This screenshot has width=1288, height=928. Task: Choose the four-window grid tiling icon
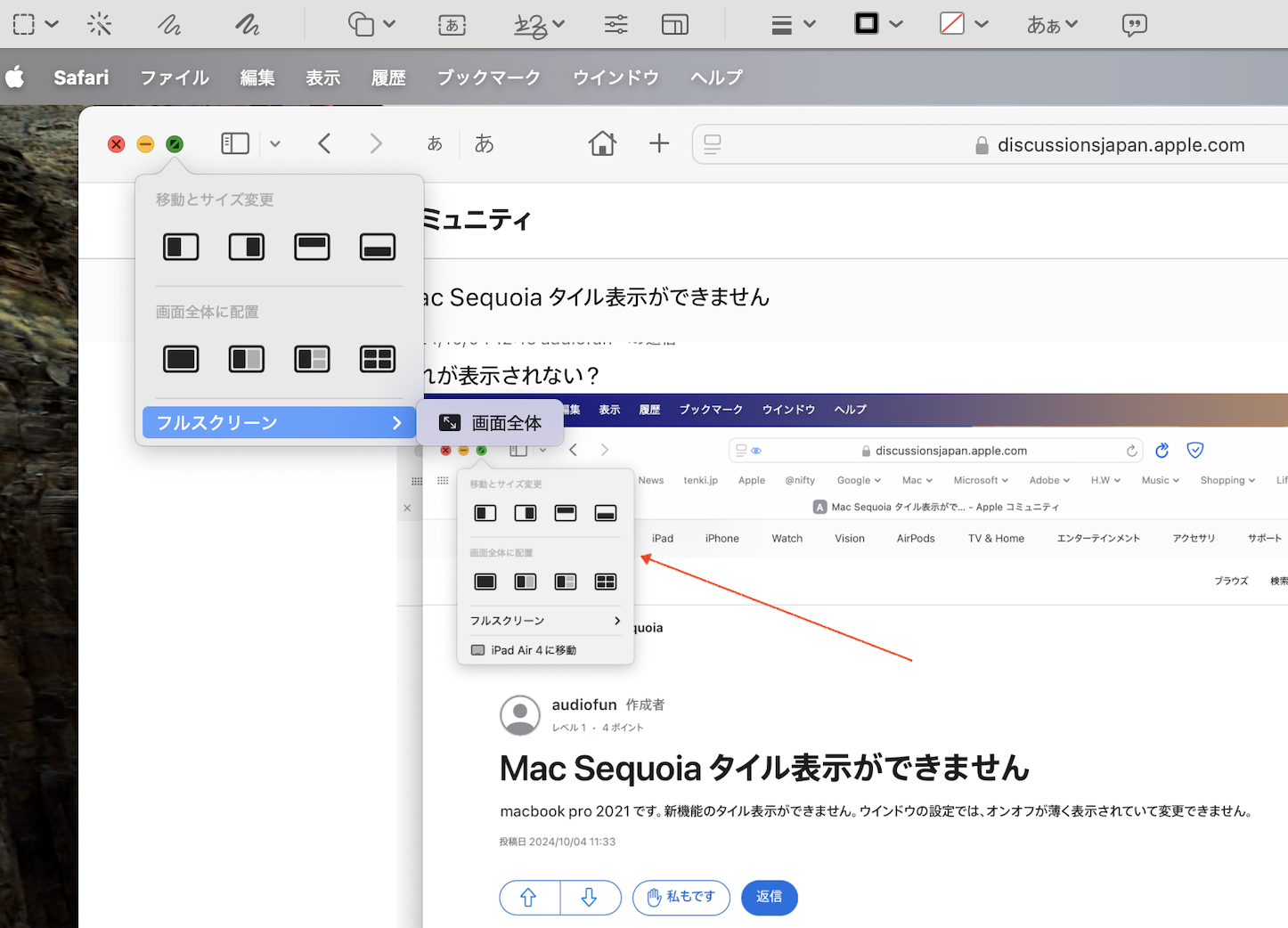(378, 359)
